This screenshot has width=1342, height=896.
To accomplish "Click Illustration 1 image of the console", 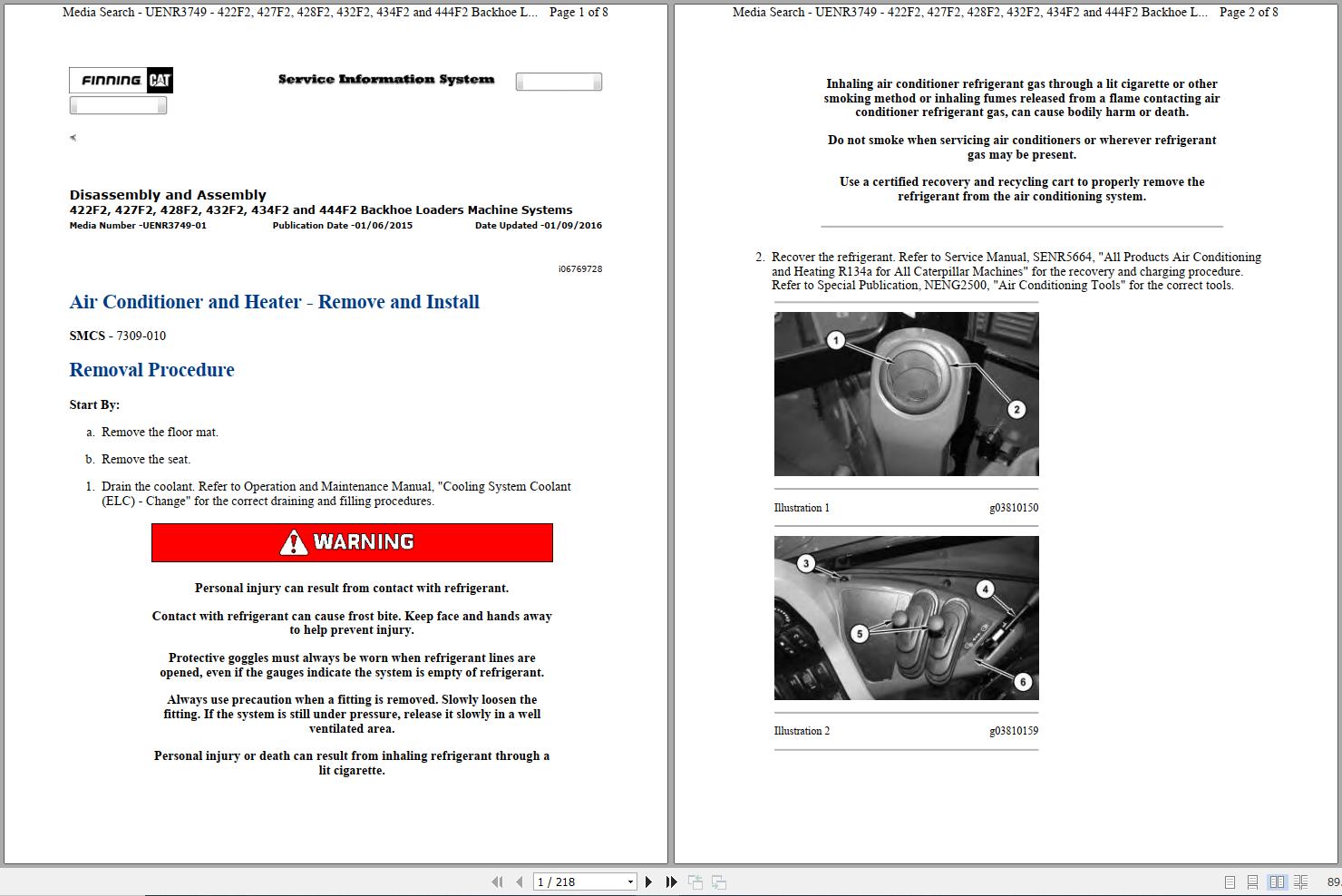I will point(906,394).
